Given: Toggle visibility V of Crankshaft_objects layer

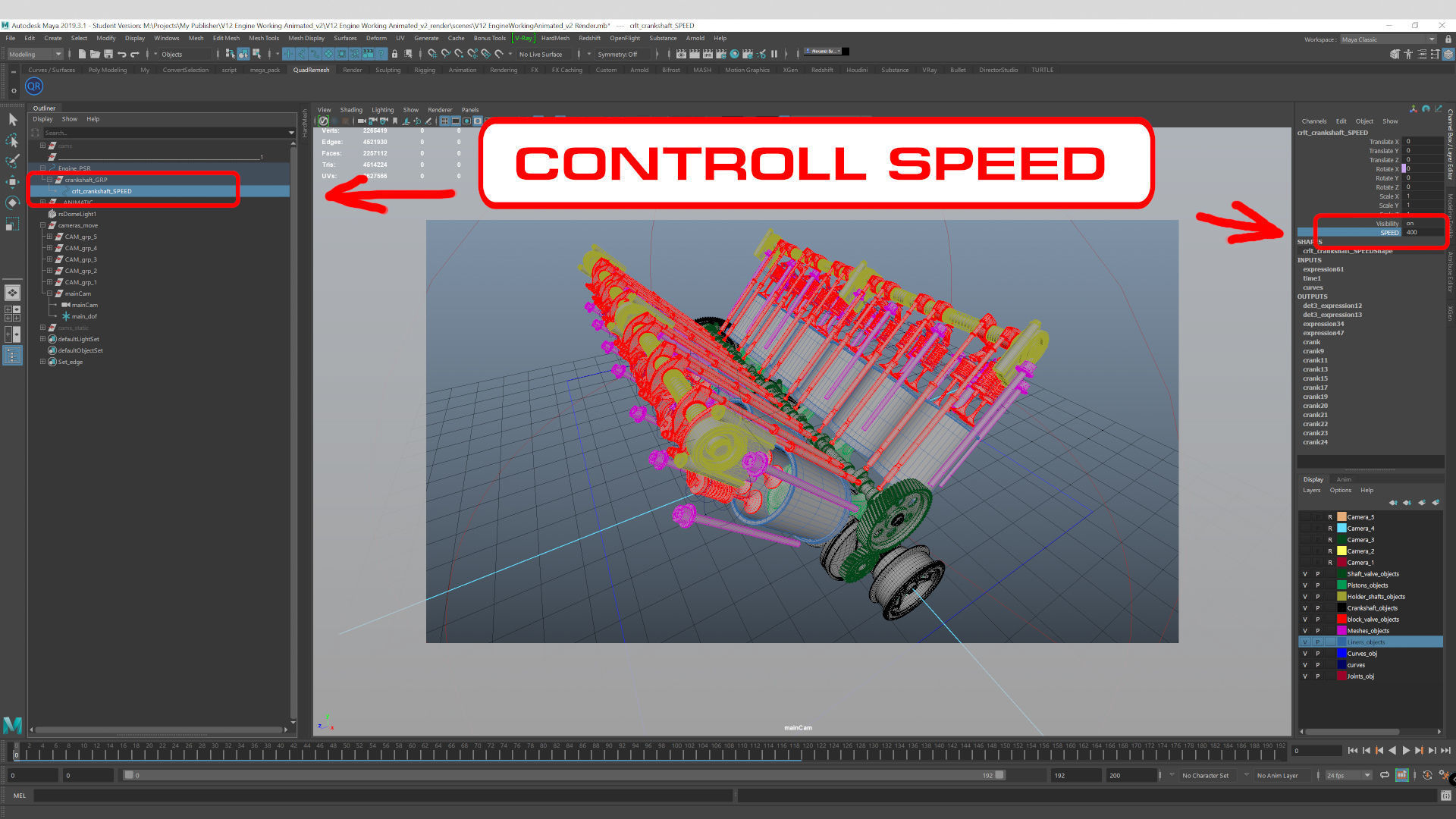Looking at the screenshot, I should 1305,608.
